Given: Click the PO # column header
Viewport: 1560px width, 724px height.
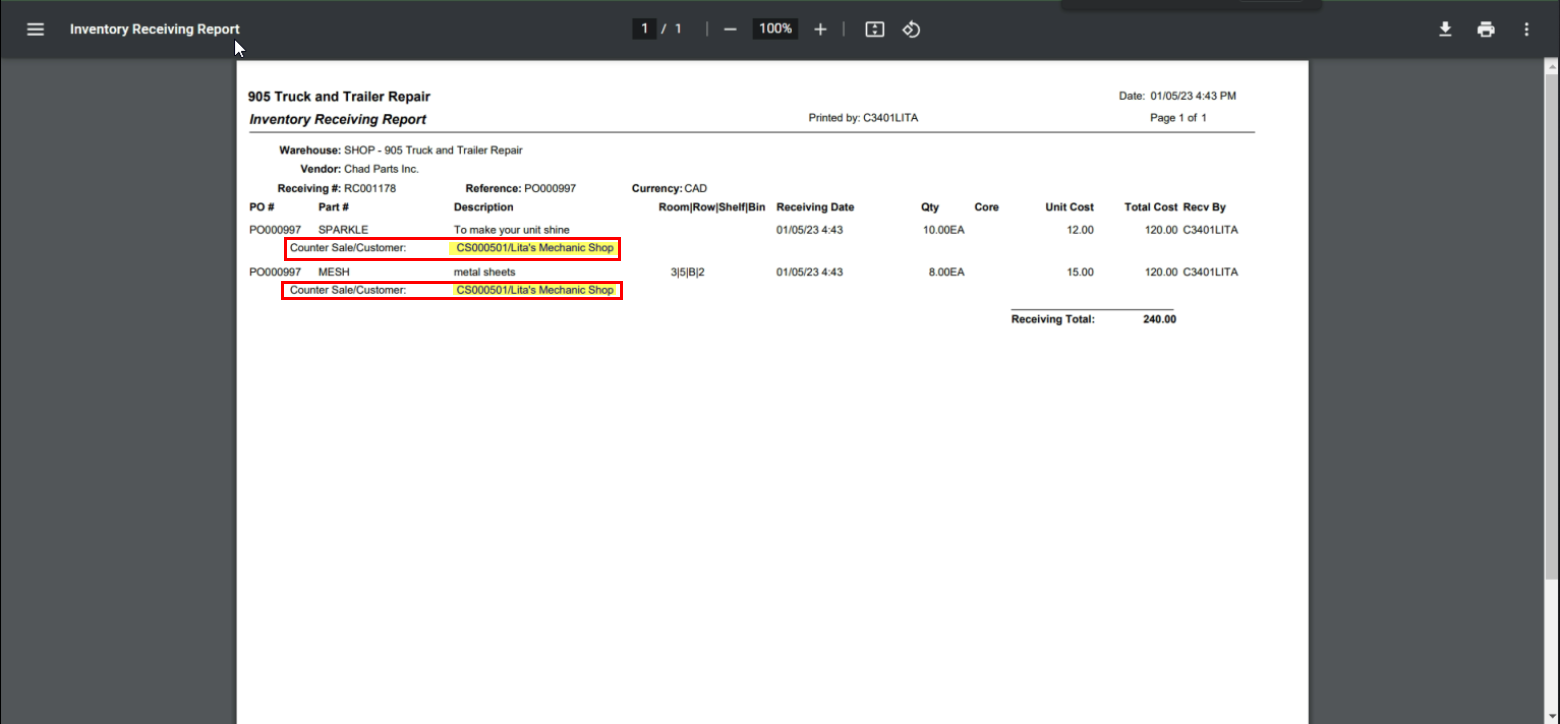Looking at the screenshot, I should click(262, 207).
